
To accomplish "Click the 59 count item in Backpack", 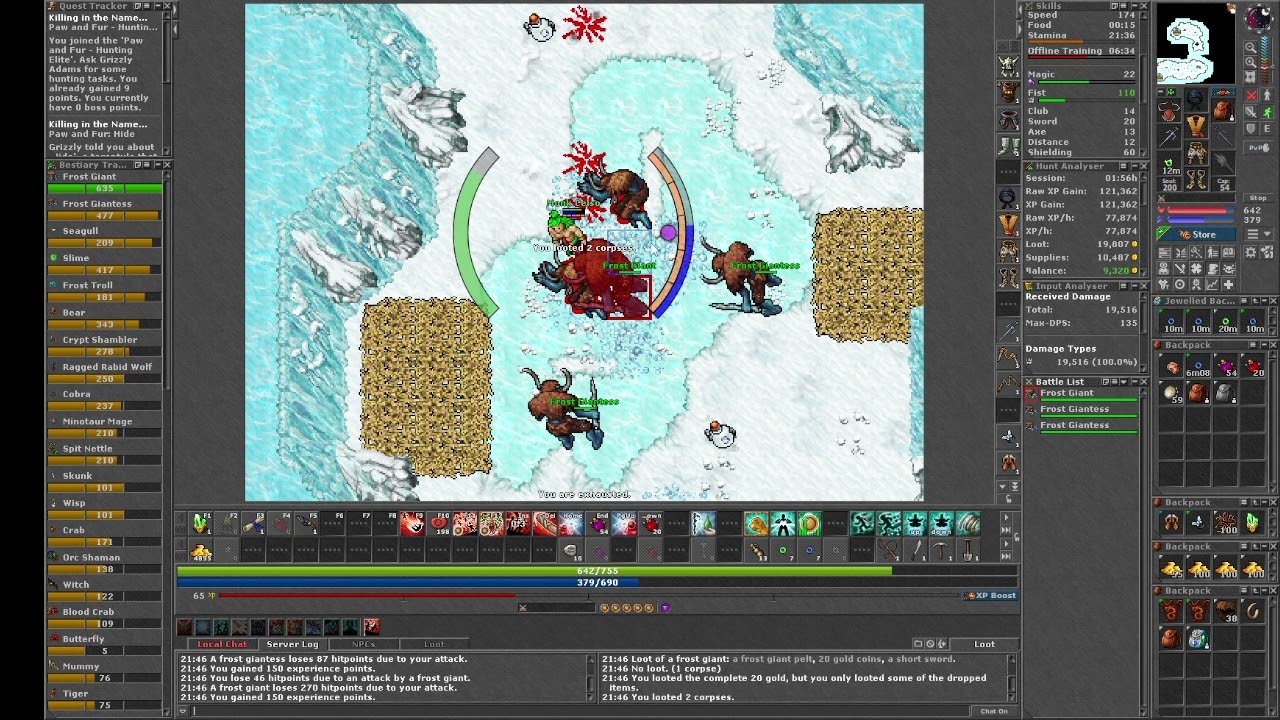I will click(x=1171, y=392).
